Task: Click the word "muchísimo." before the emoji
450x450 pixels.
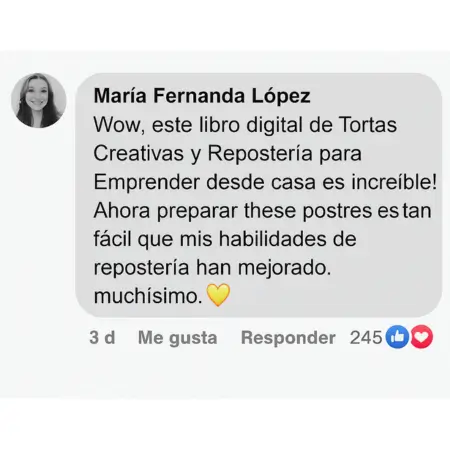Action: [148, 296]
